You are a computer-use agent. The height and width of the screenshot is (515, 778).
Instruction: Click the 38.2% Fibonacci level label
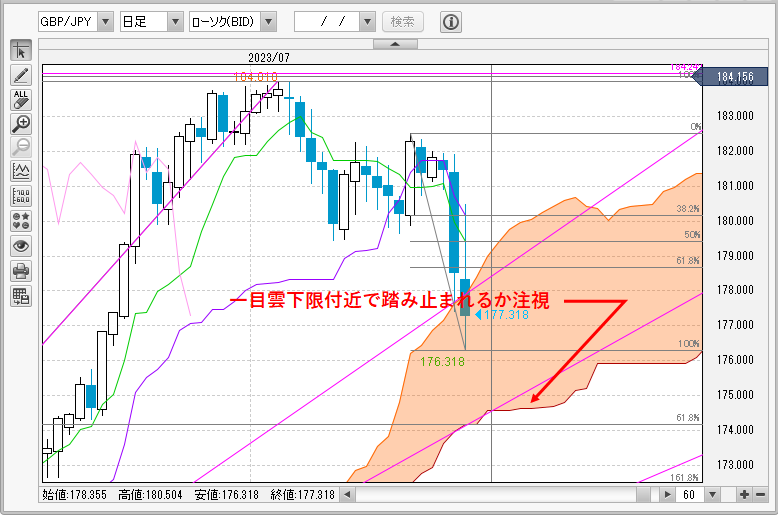pos(688,208)
